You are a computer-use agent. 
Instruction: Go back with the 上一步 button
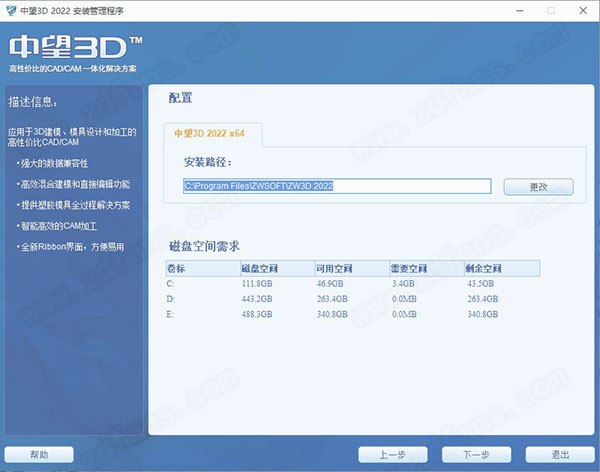coord(393,455)
